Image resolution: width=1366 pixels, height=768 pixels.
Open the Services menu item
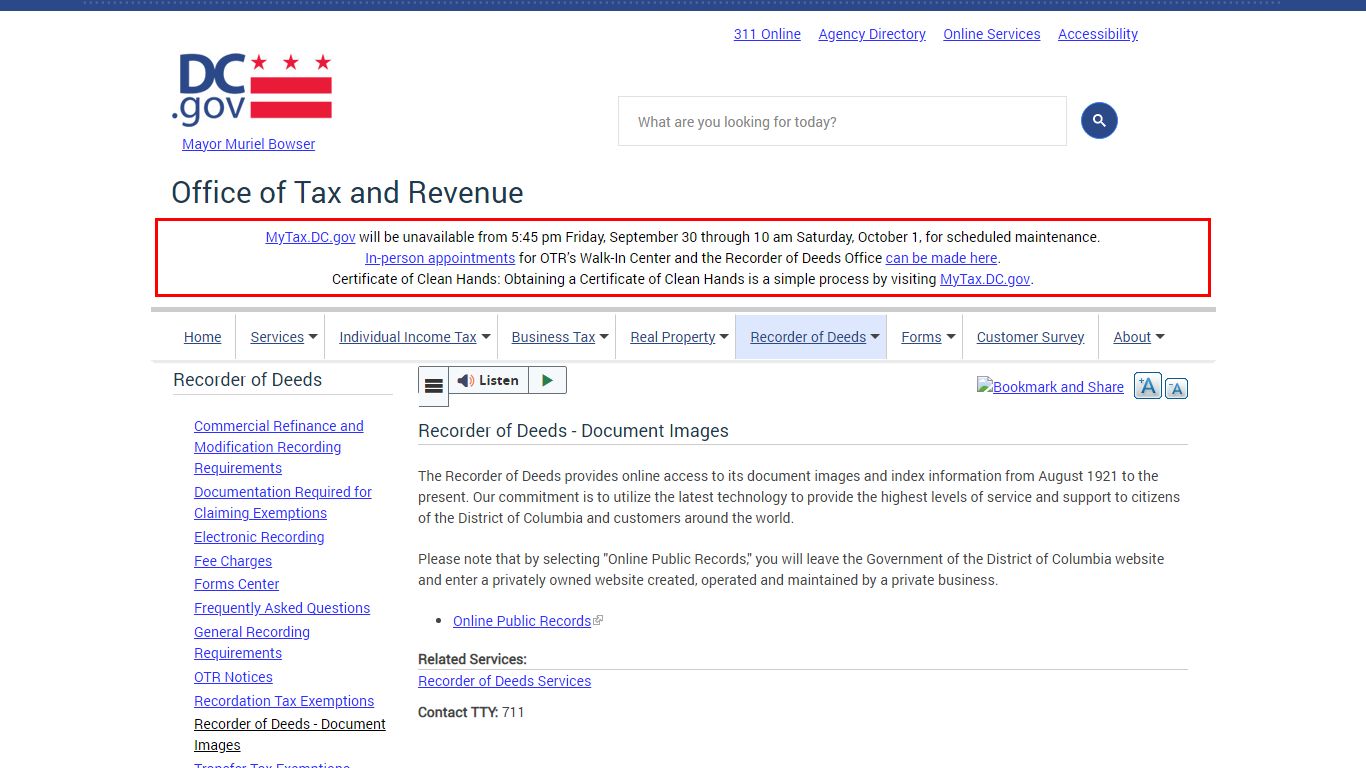coord(277,337)
